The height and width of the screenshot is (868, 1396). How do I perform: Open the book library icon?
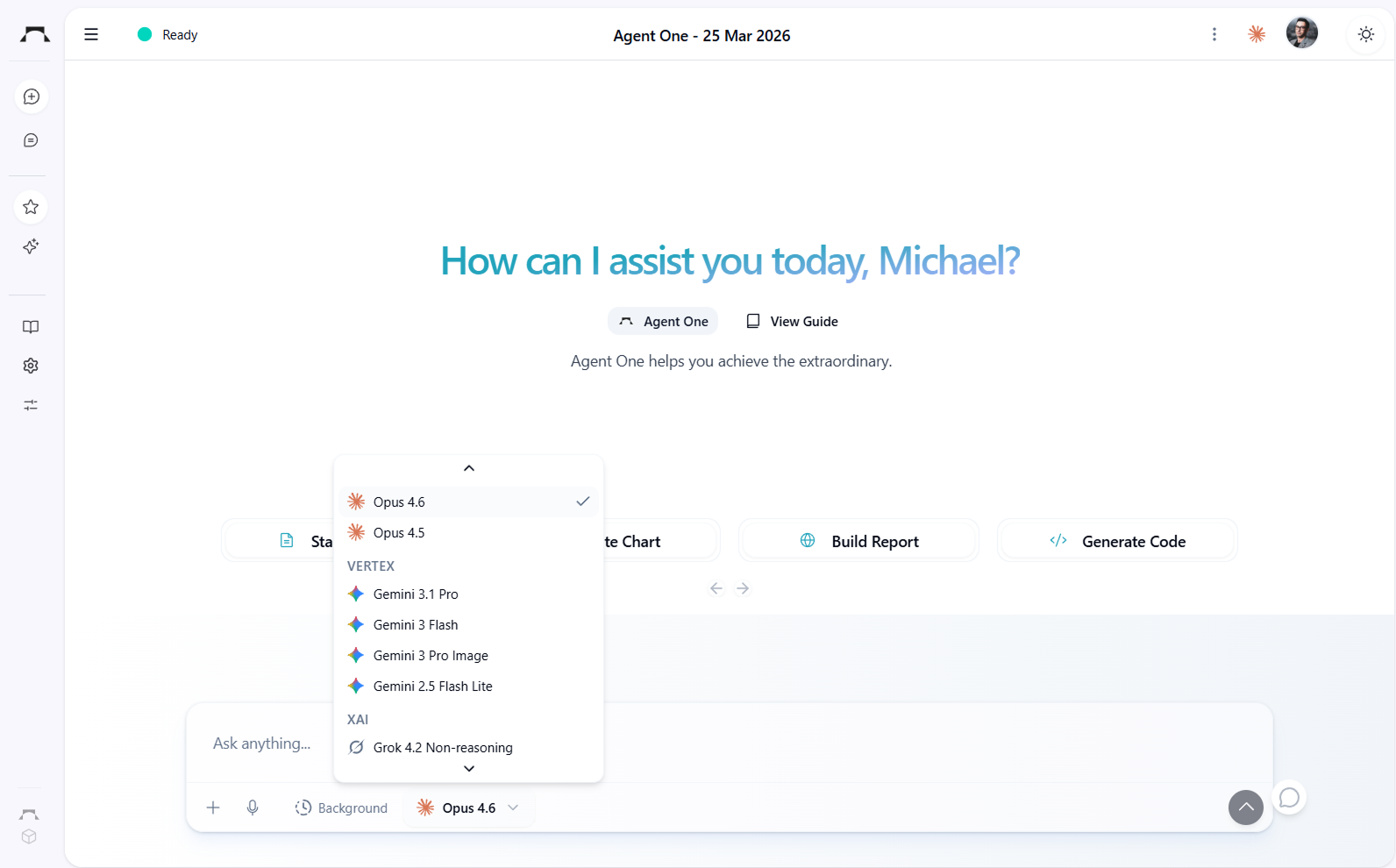(x=31, y=327)
